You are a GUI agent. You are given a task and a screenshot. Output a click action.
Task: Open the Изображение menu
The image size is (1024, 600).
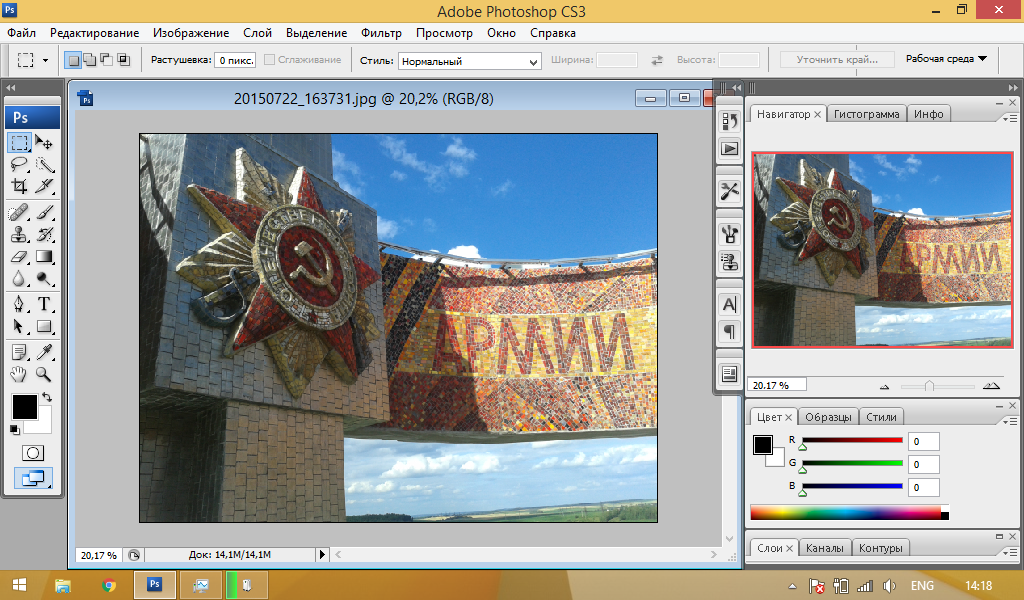click(x=191, y=33)
